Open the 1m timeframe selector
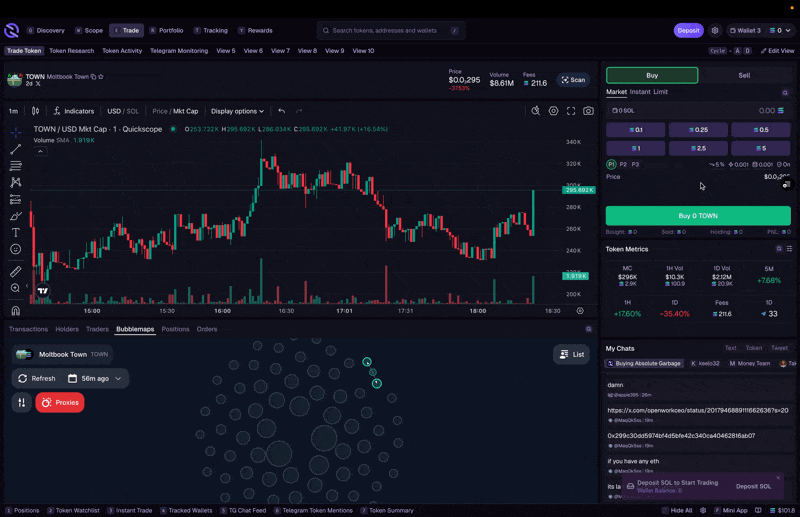The width and height of the screenshot is (800, 517). (x=13, y=111)
